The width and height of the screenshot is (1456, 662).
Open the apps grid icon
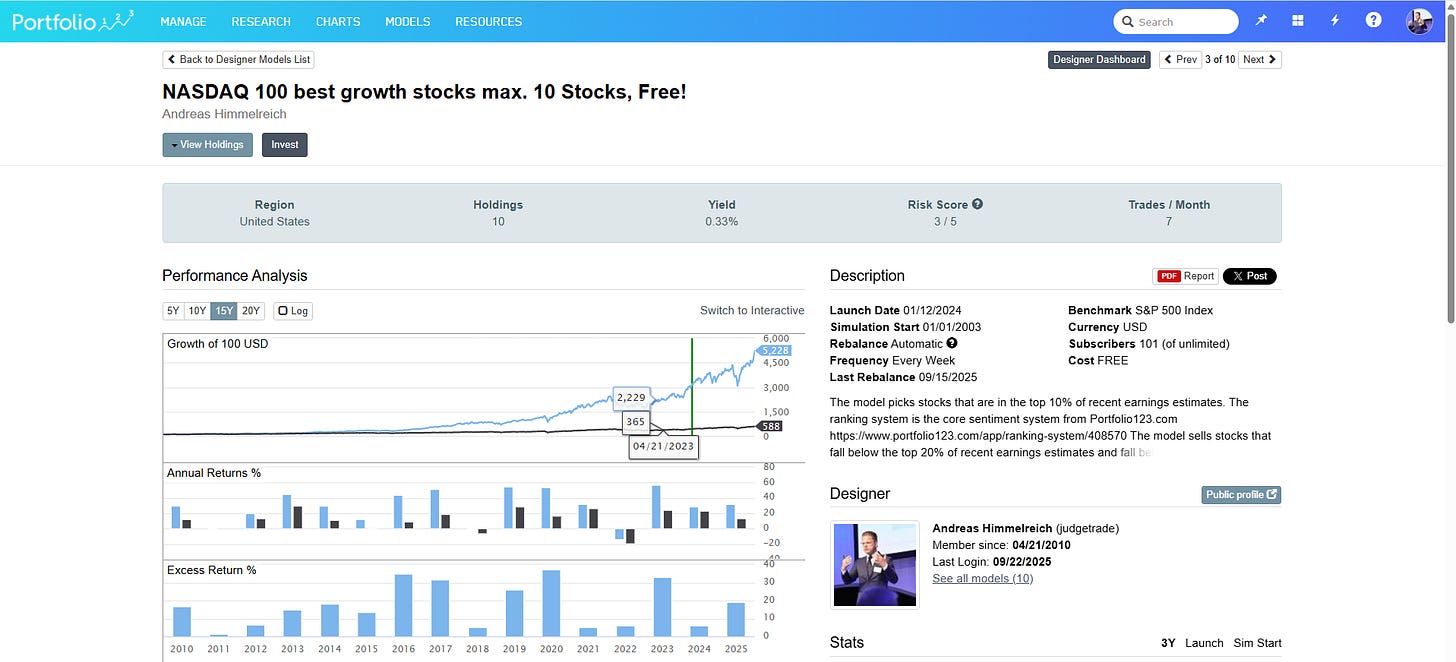[1298, 21]
